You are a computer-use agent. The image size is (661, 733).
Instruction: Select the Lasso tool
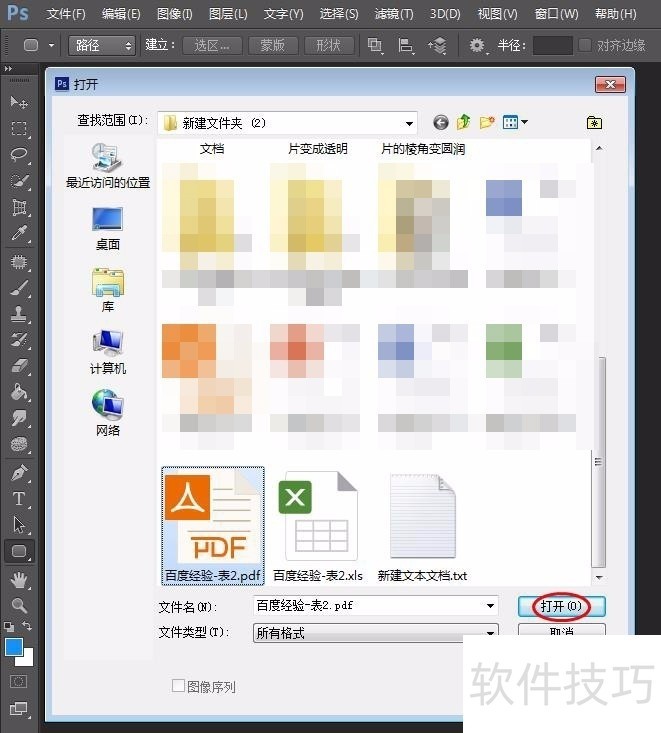tap(19, 154)
